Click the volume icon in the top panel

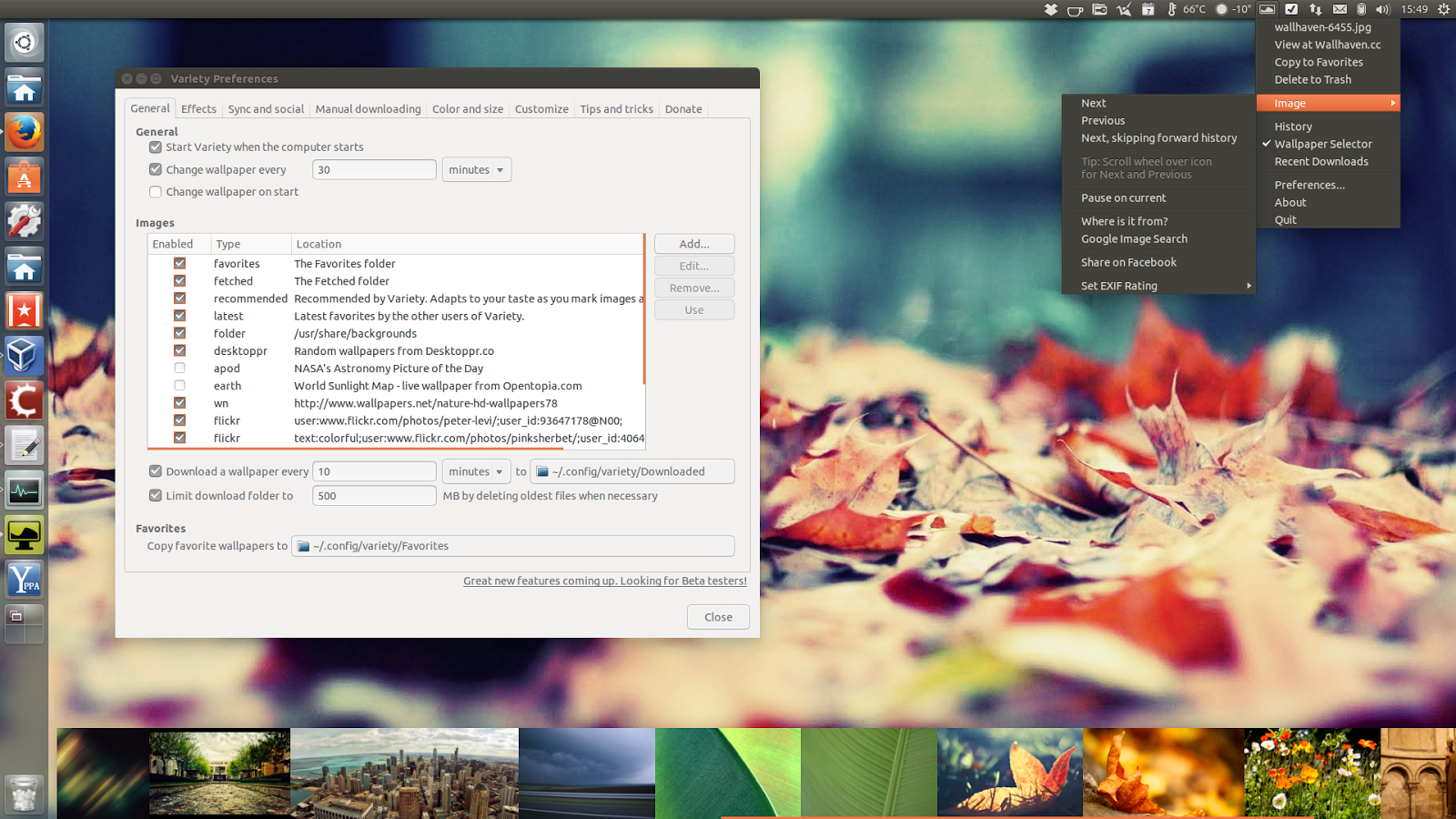coord(1382,9)
